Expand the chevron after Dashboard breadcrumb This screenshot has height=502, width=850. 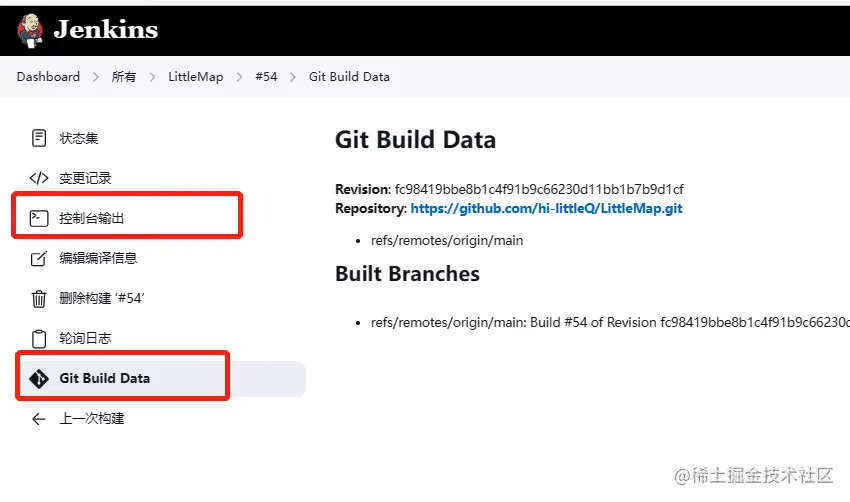click(96, 77)
